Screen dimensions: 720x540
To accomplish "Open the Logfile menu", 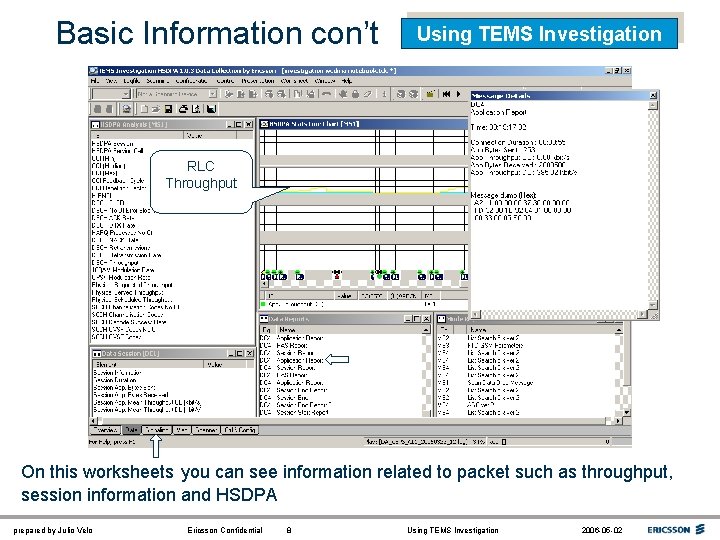I will click(132, 81).
